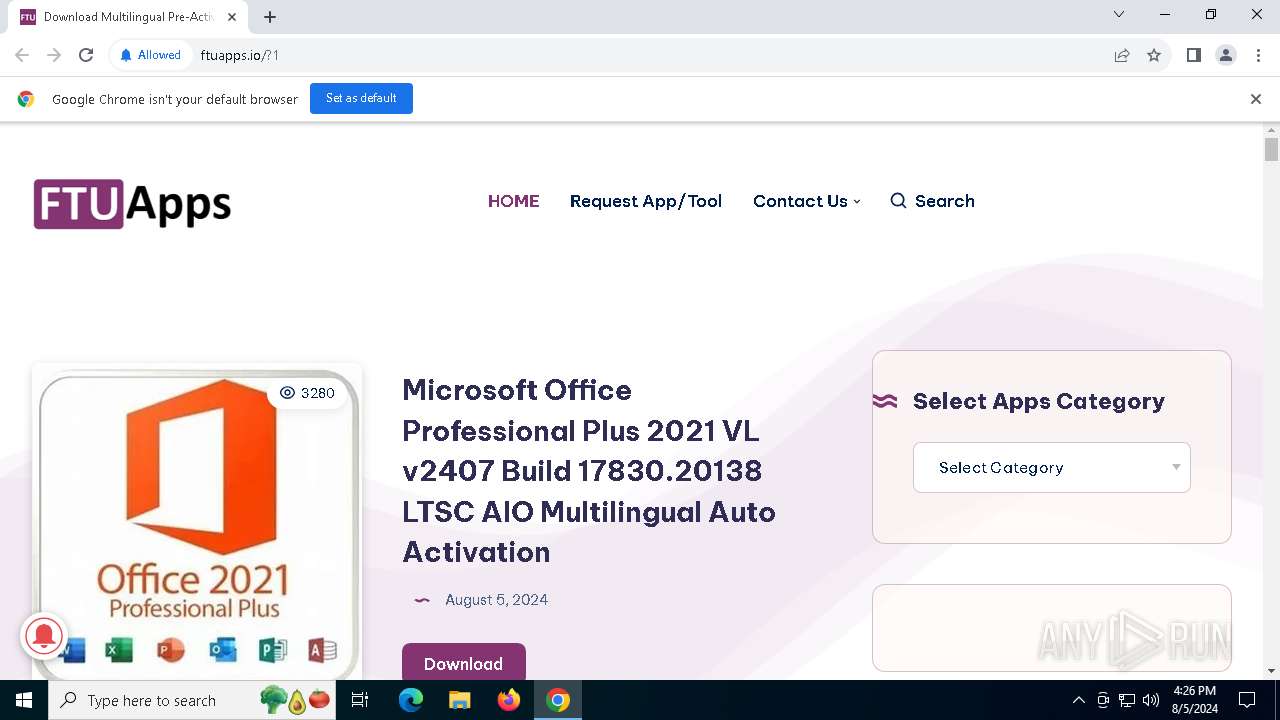The height and width of the screenshot is (720, 1280).
Task: Select the Download Multilingual Pre-Activated tab
Action: [128, 17]
